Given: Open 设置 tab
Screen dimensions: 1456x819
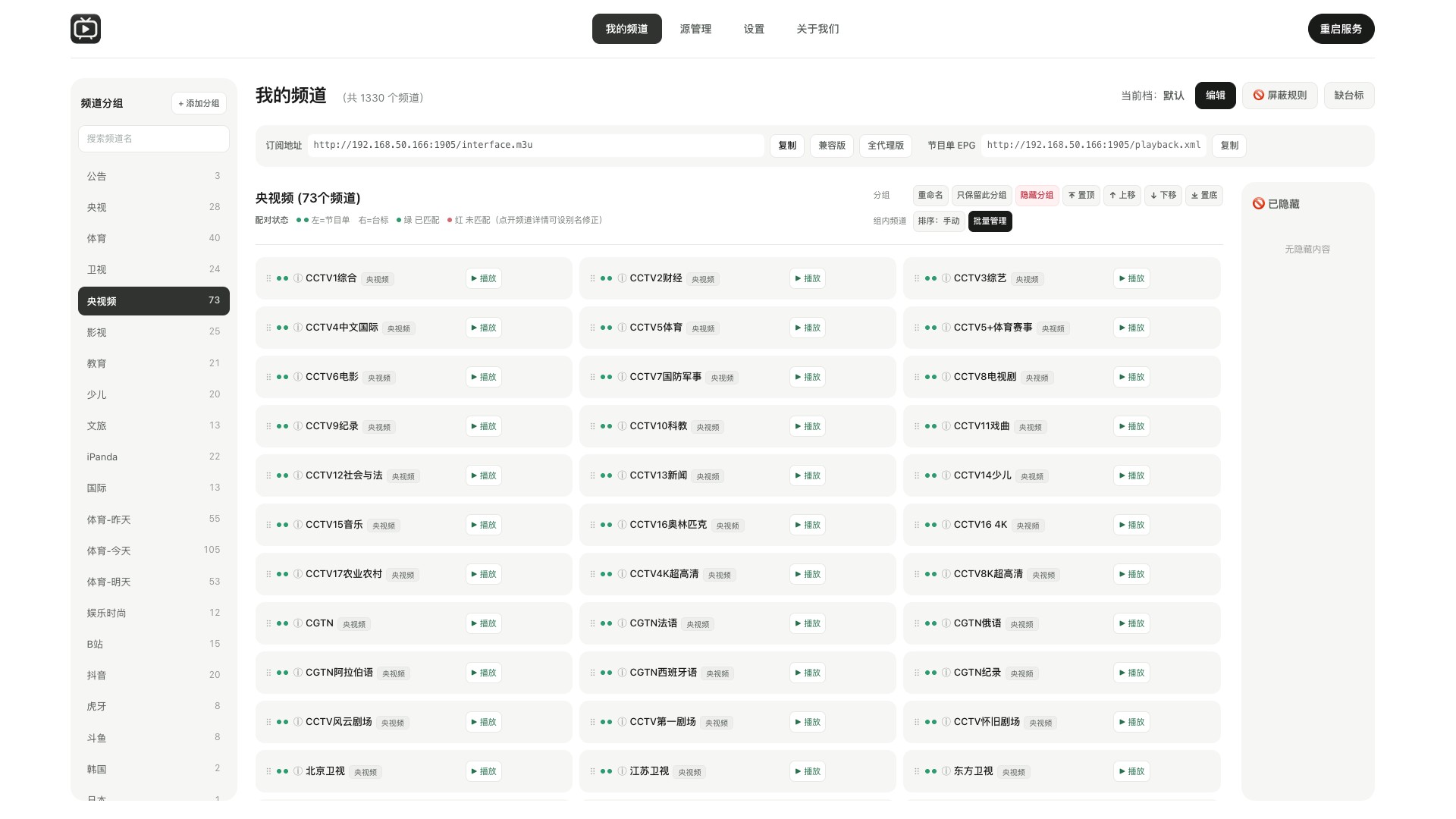Looking at the screenshot, I should click(754, 29).
